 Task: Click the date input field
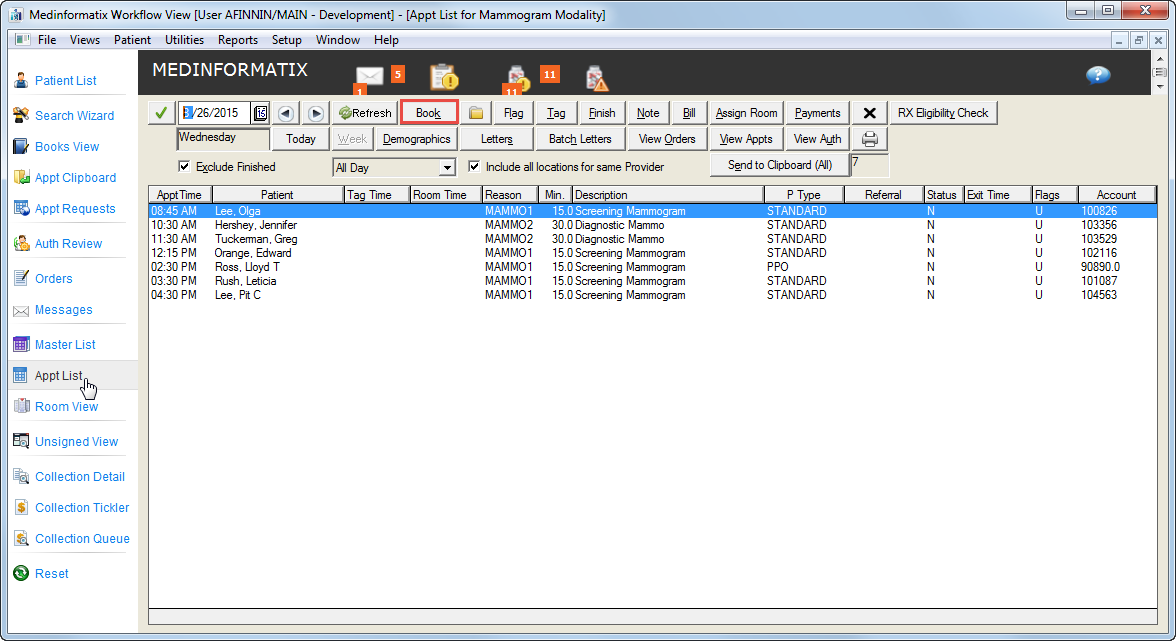[214, 113]
